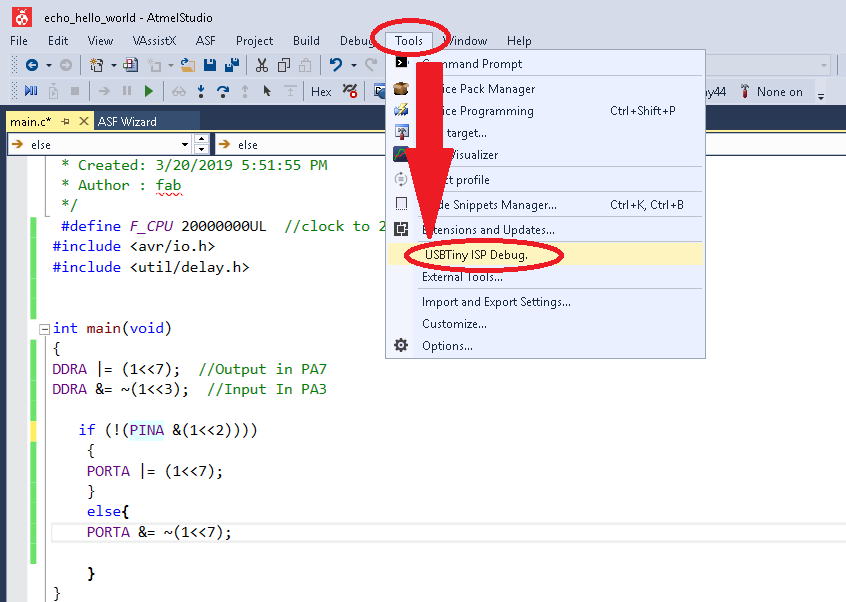Click the Step Out icon
Viewport: 846px width, 602px height.
click(x=245, y=91)
